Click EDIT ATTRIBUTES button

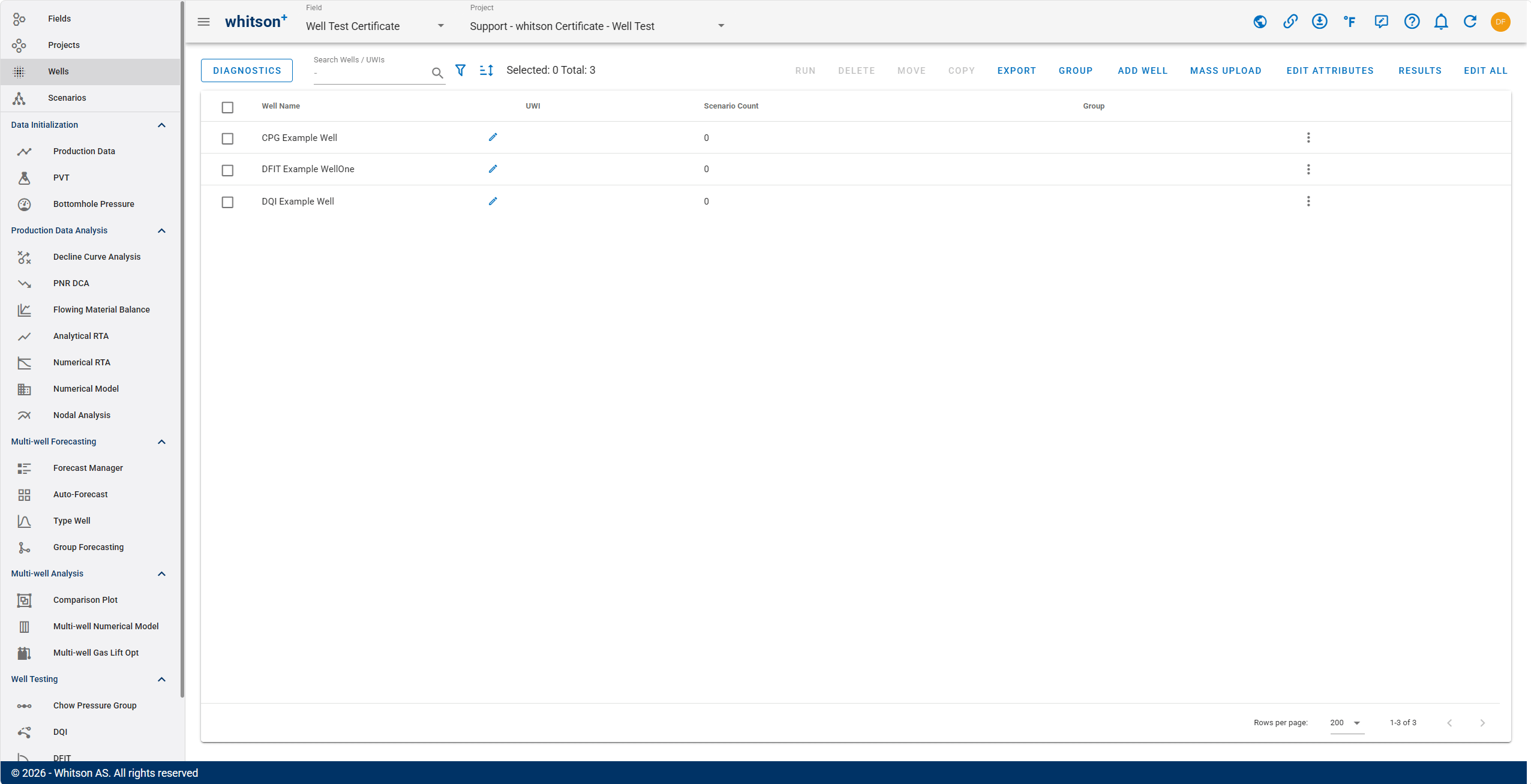[x=1329, y=70]
